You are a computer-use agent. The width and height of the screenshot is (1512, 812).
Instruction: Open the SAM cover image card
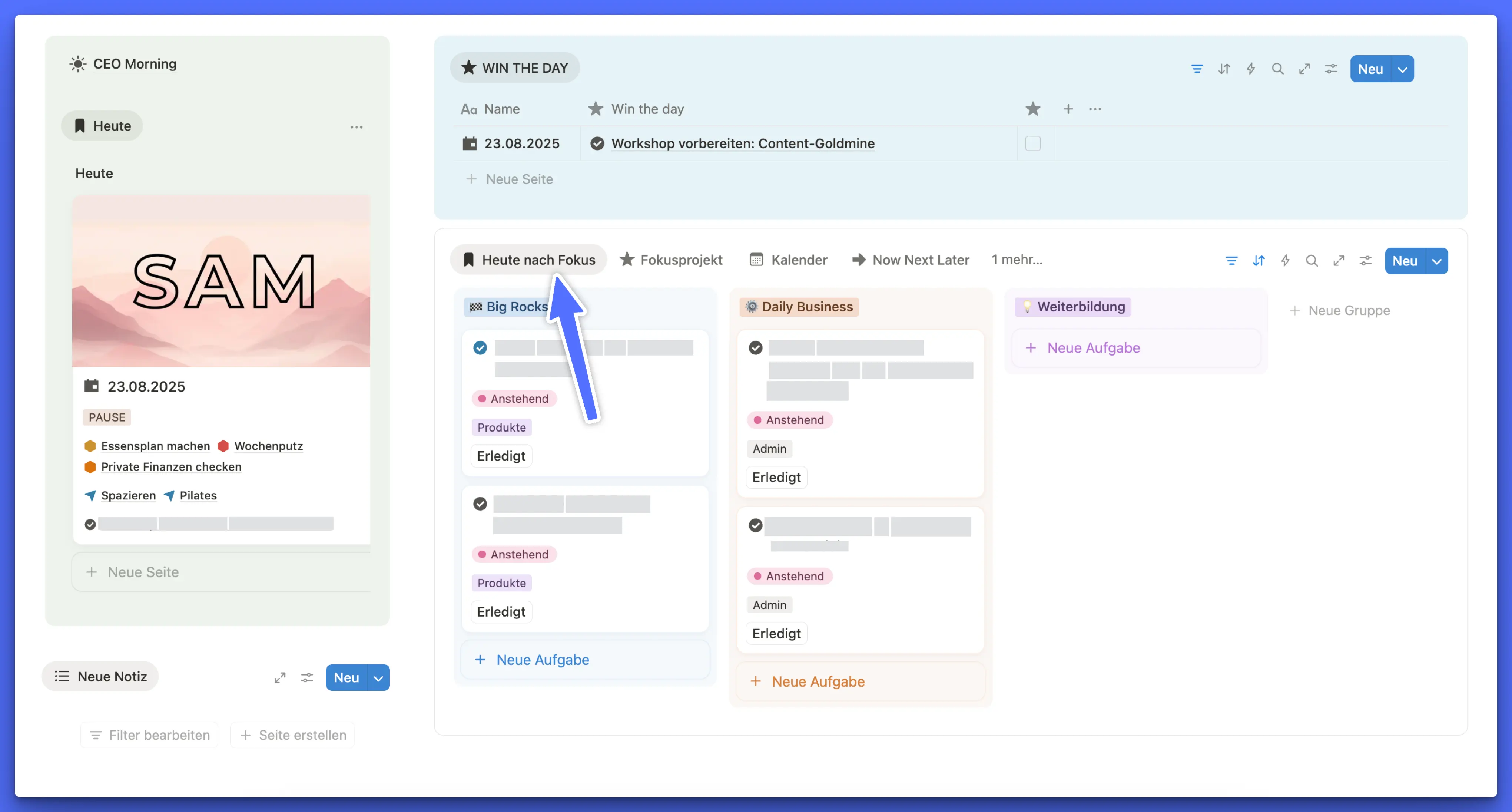click(221, 281)
